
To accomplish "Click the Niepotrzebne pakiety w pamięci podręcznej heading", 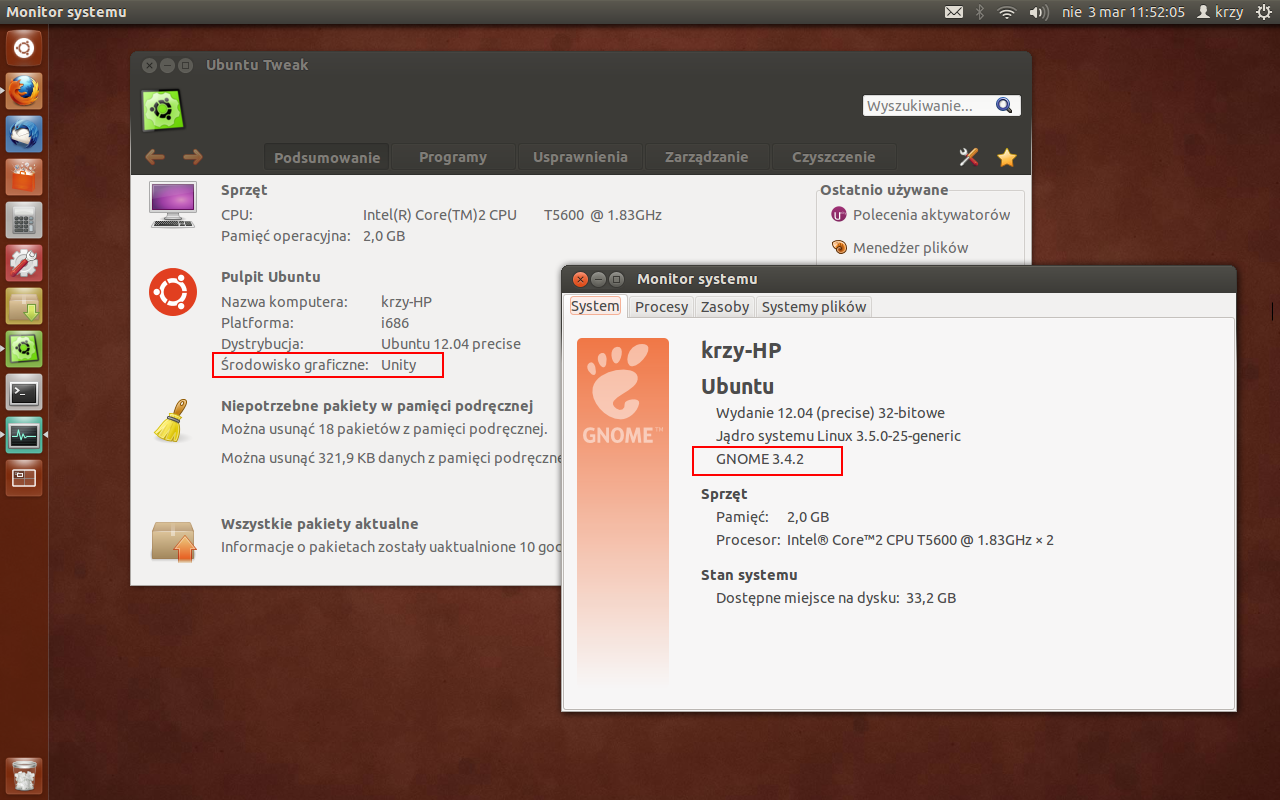I will (x=377, y=406).
